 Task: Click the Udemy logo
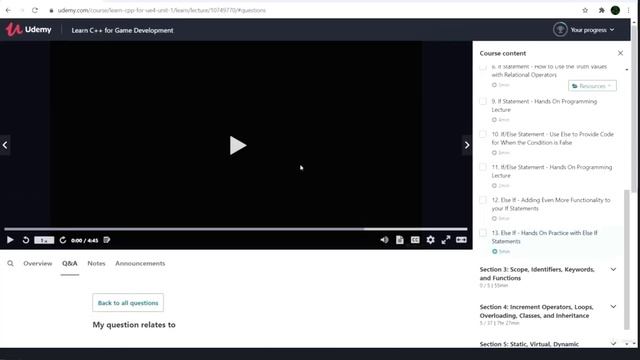29,30
